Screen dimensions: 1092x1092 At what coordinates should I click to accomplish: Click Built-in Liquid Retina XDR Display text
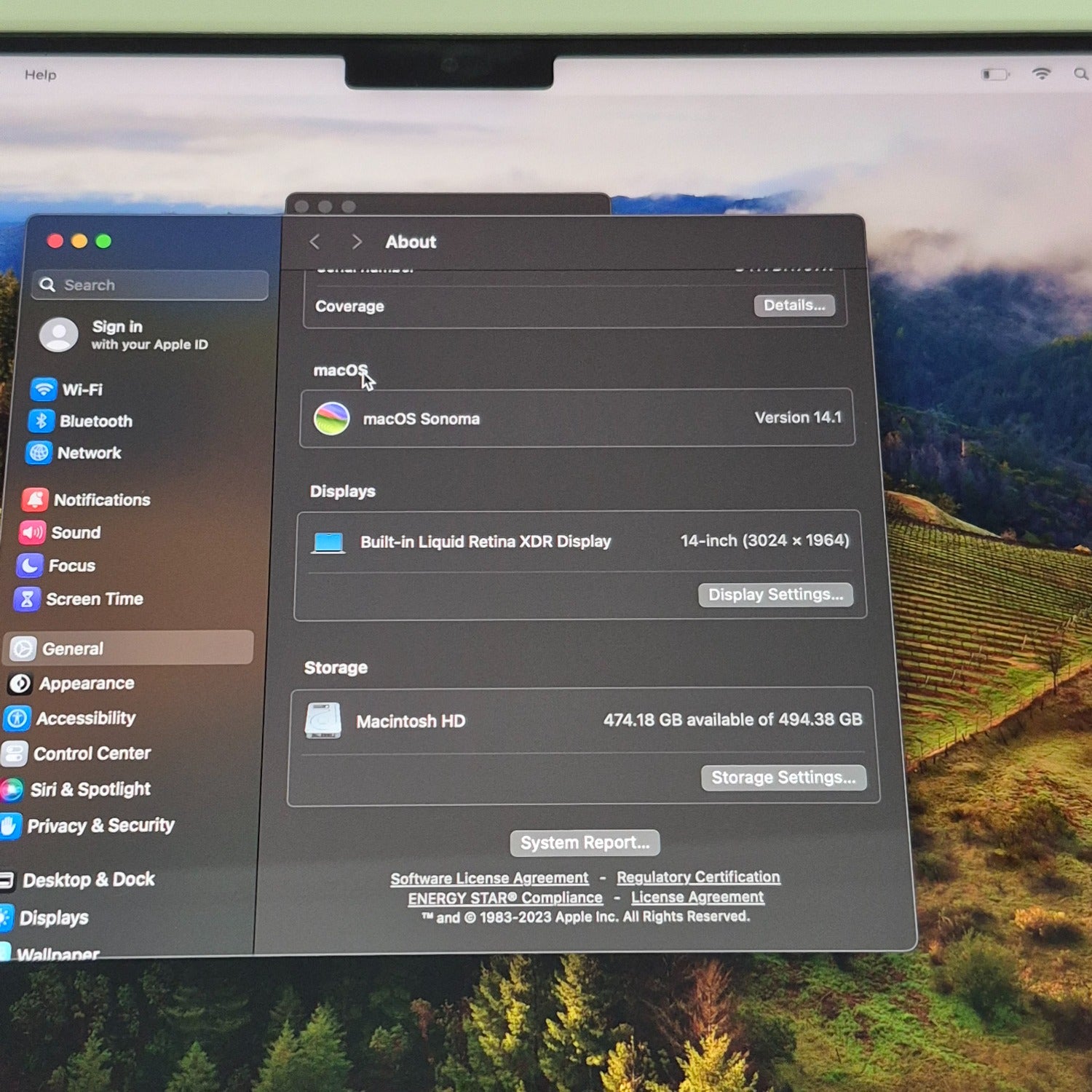point(486,542)
